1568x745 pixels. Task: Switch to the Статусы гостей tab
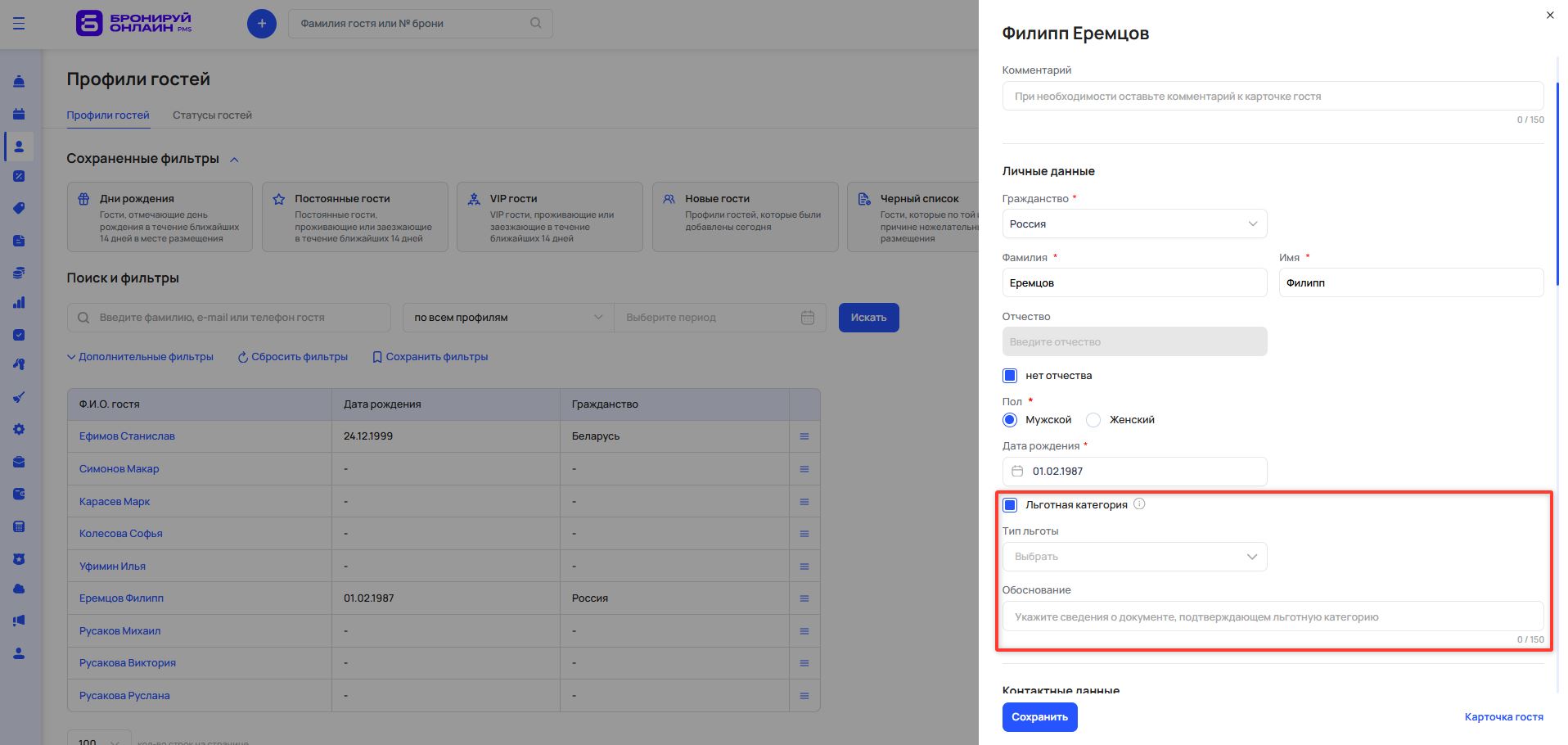click(x=212, y=115)
